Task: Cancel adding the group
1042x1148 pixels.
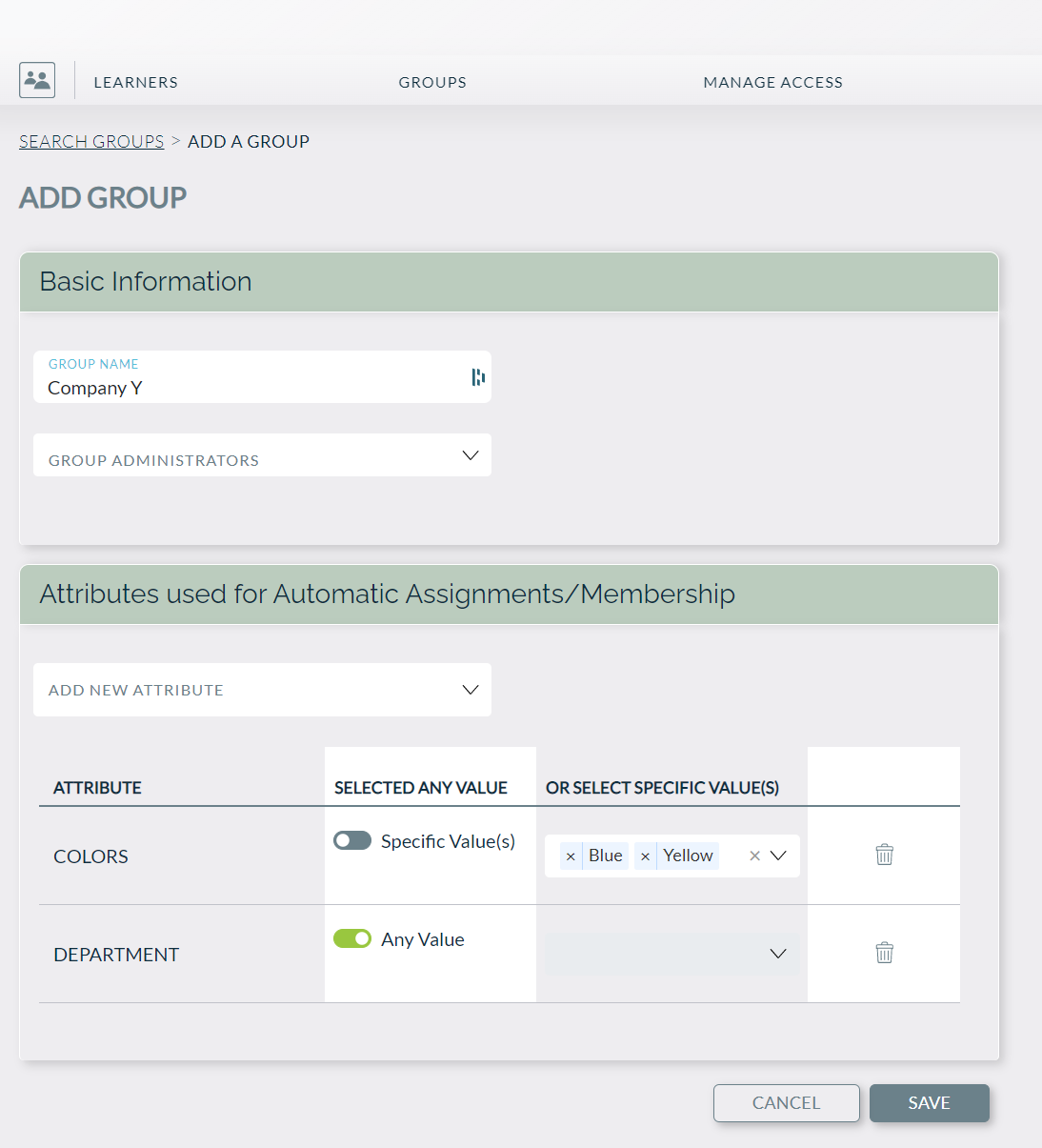Action: click(786, 1102)
